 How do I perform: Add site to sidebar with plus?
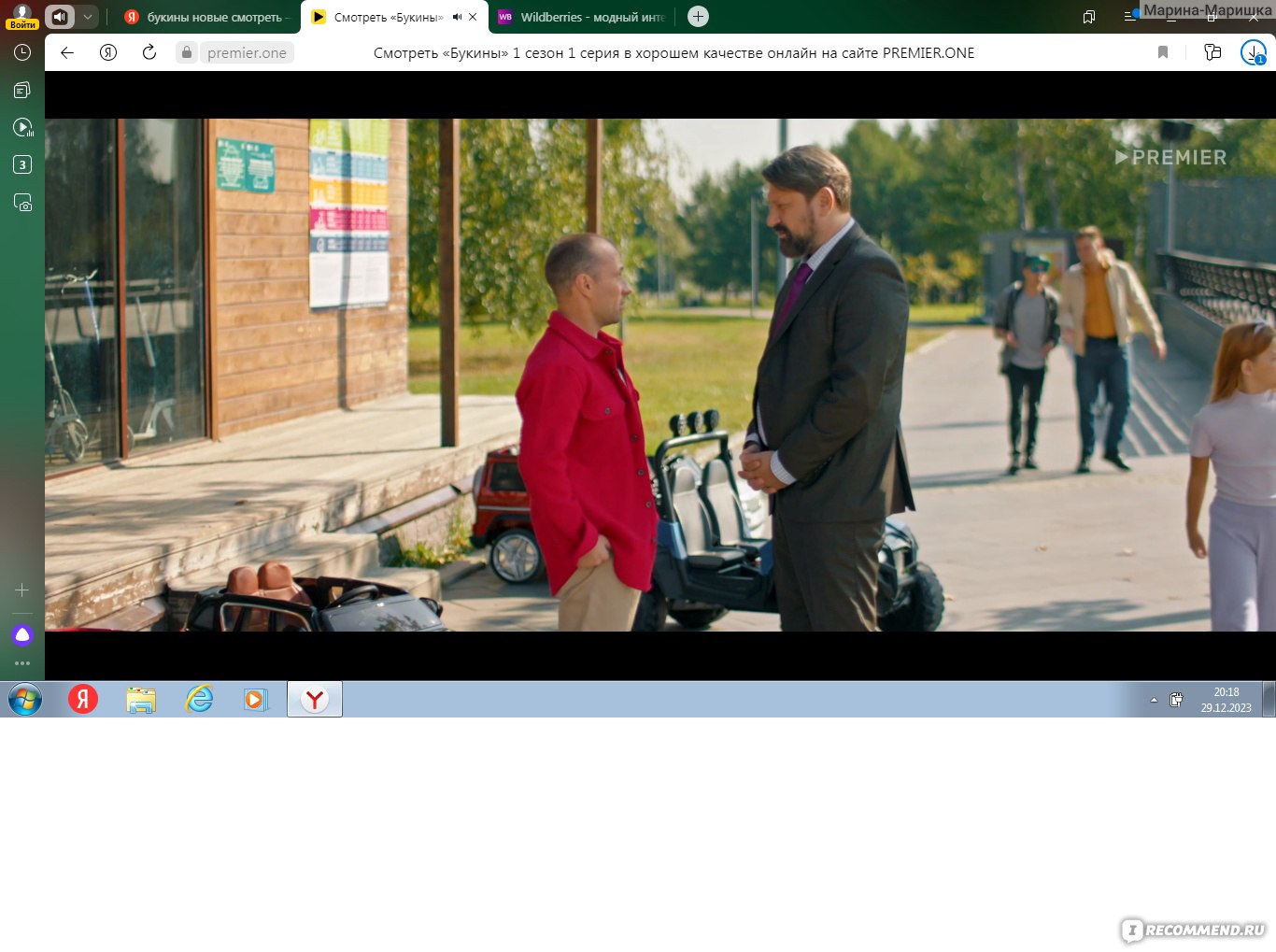(22, 590)
